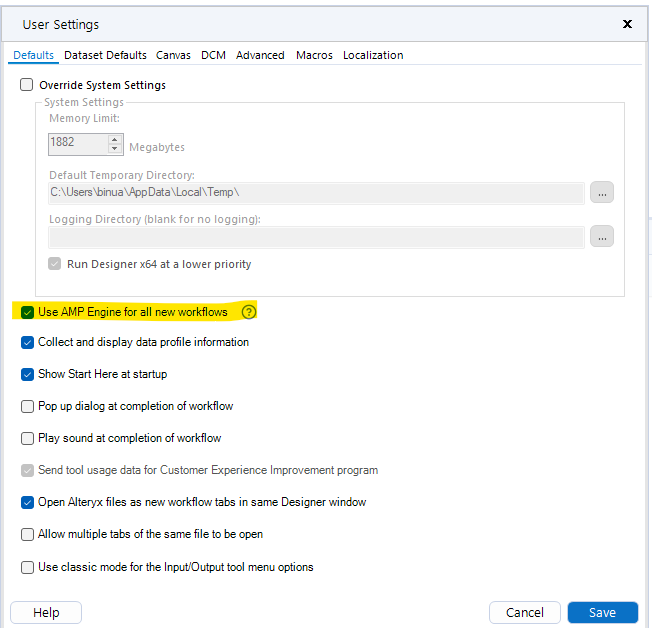Browse for Logging Directory with ellipsis button
Image resolution: width=652 pixels, height=628 pixels.
coord(601,236)
